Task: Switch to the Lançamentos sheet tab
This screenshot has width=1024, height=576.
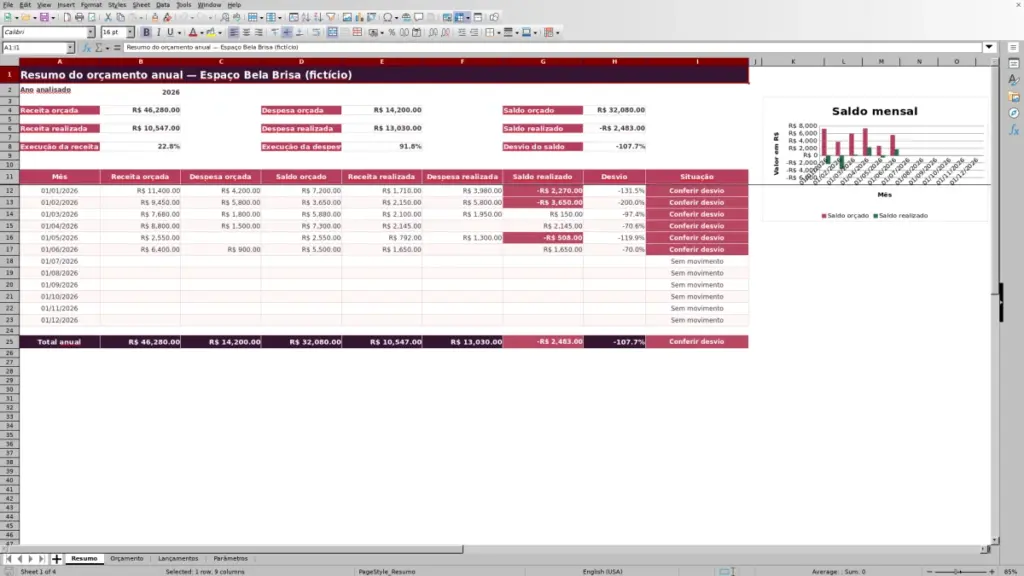Action: coord(178,559)
